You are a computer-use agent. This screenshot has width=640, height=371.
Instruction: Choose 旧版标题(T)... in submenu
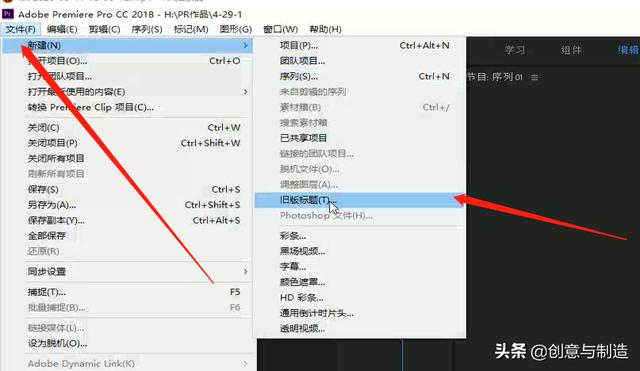[360, 200]
